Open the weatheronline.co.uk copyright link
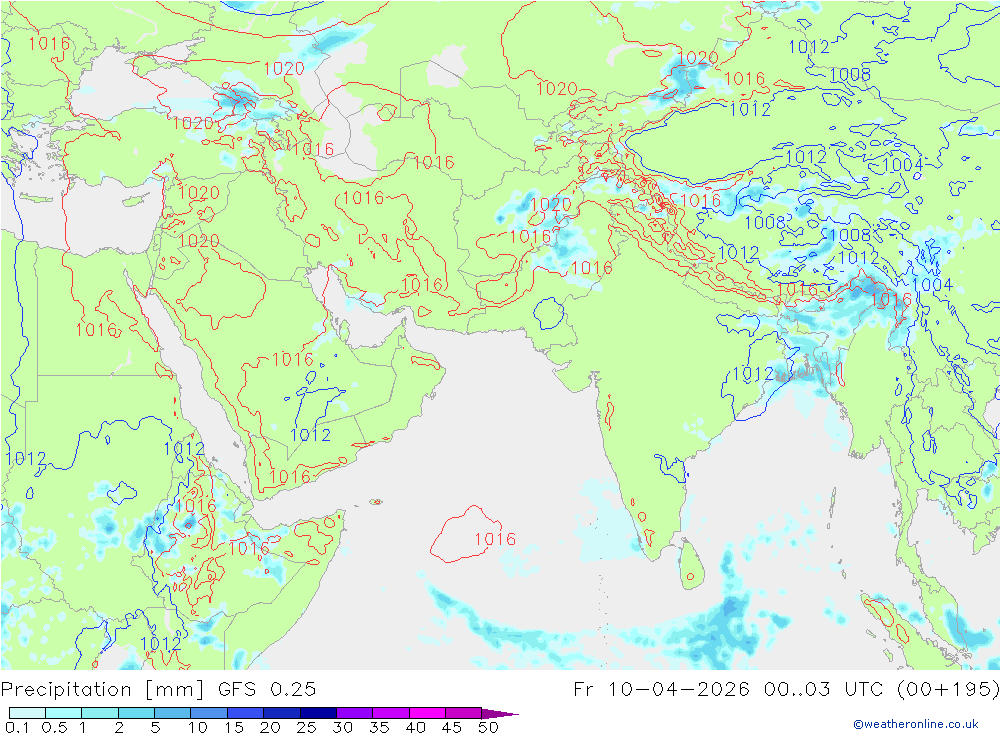This screenshot has height=733, width=1000. [916, 724]
